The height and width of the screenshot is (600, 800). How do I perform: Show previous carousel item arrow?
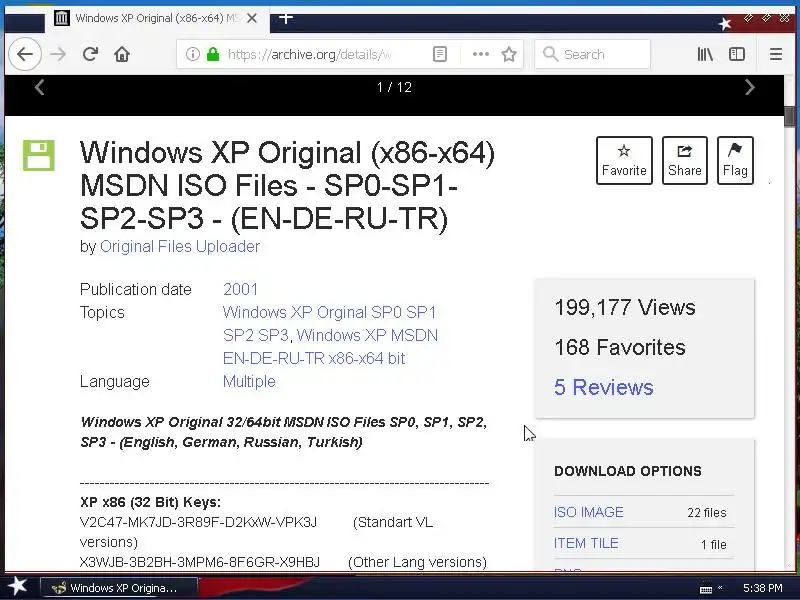(x=39, y=87)
